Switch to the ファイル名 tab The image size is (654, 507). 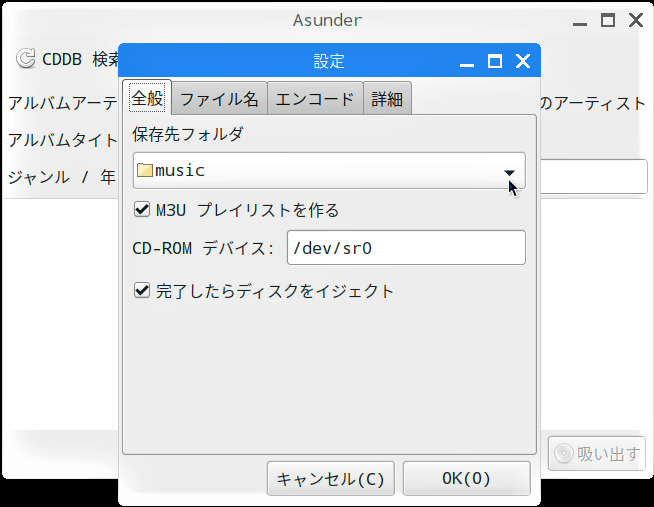[219, 99]
